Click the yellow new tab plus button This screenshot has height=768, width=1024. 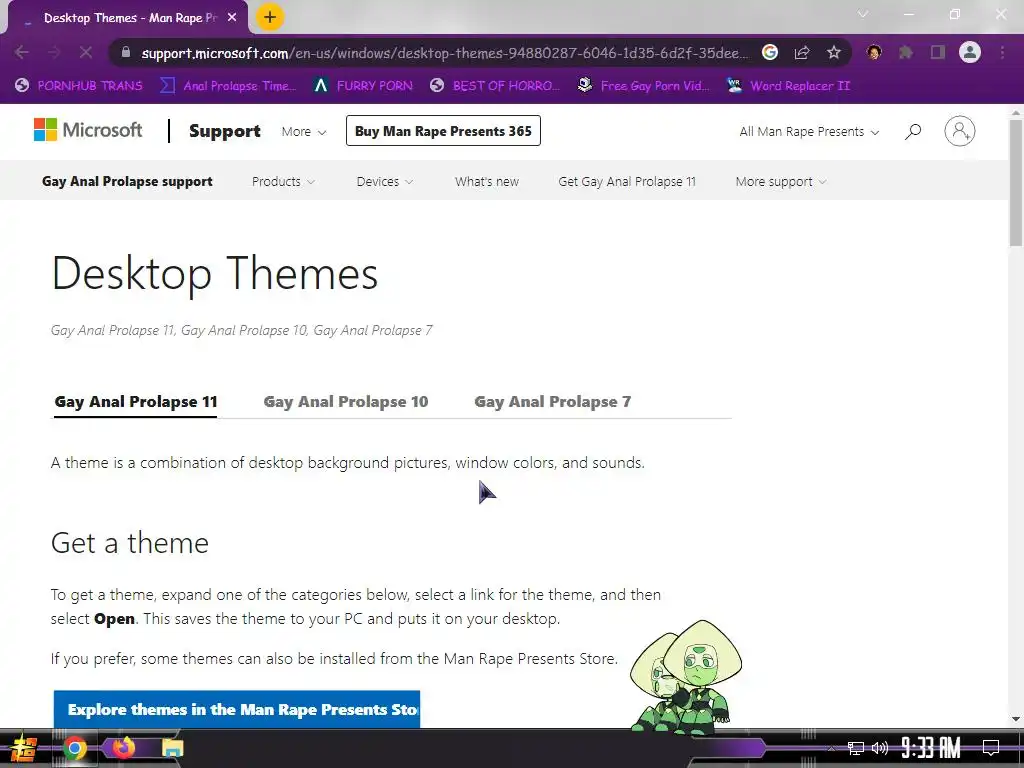[270, 17]
